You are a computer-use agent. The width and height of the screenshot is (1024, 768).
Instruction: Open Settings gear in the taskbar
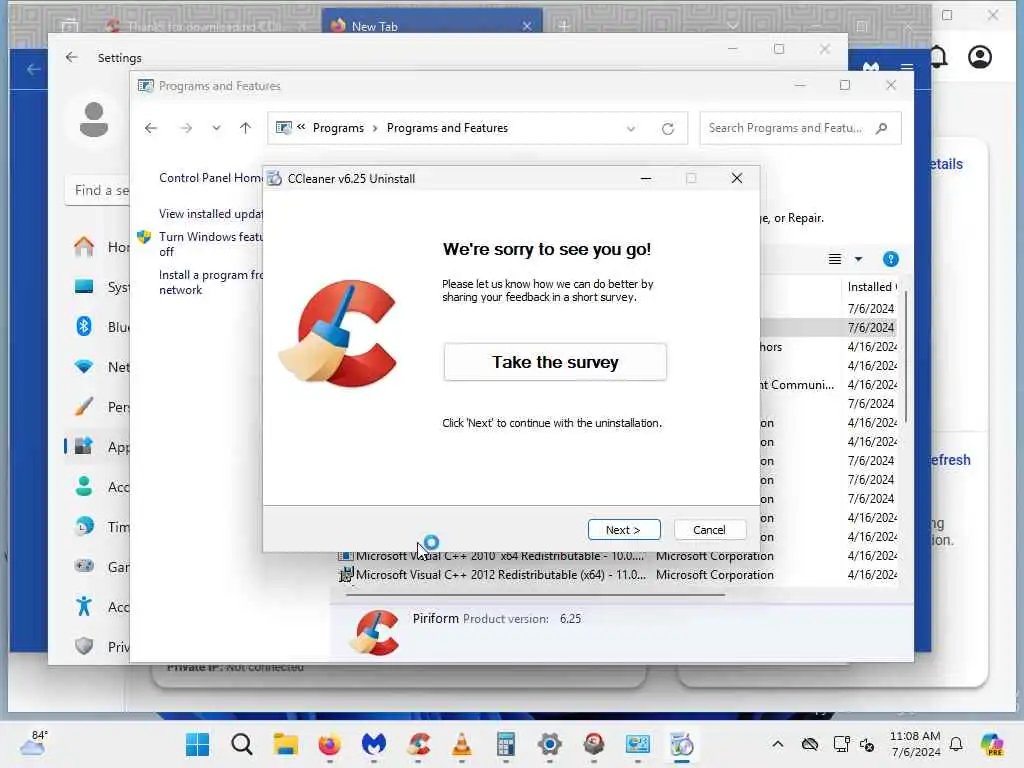(550, 744)
